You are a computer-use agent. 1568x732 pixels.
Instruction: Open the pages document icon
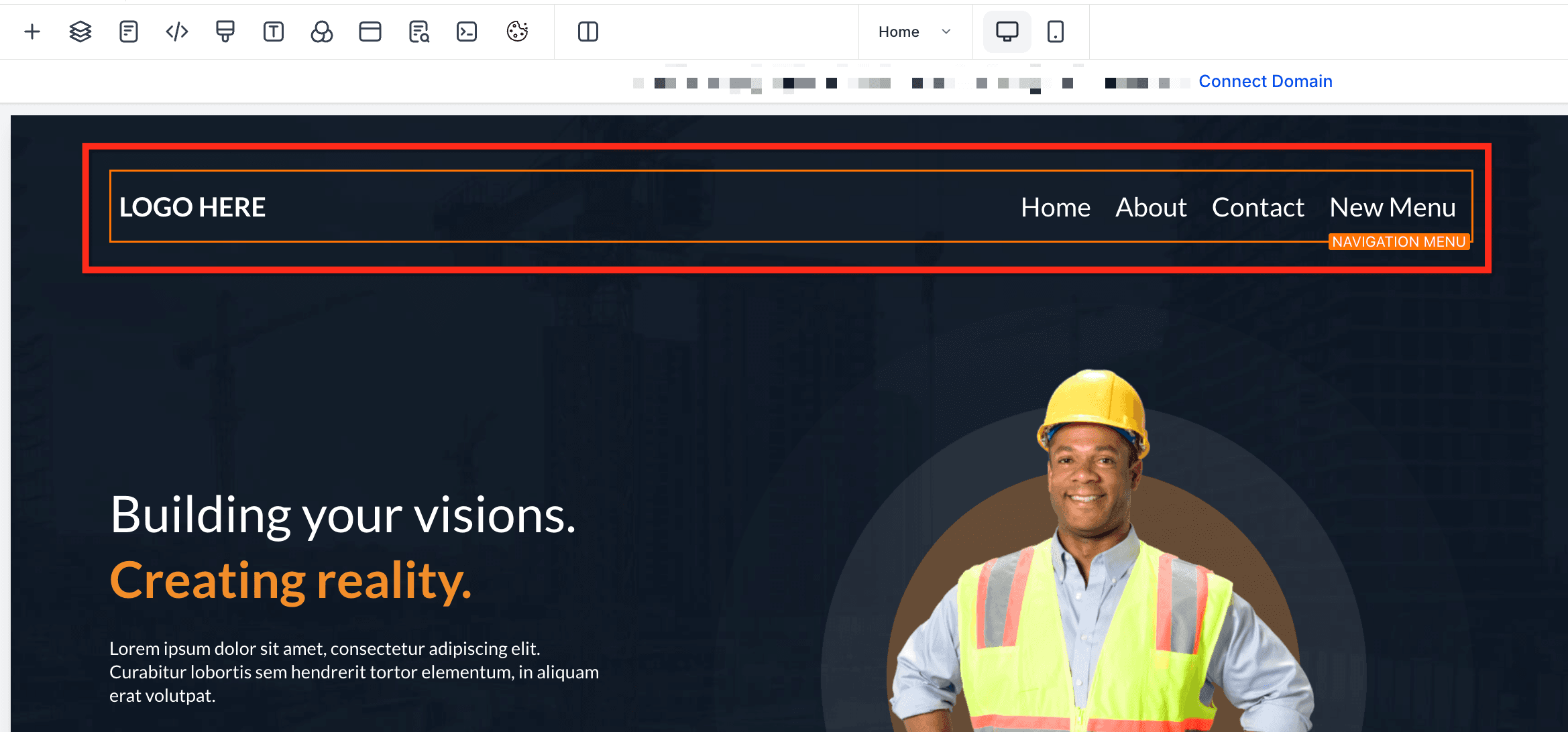click(129, 32)
